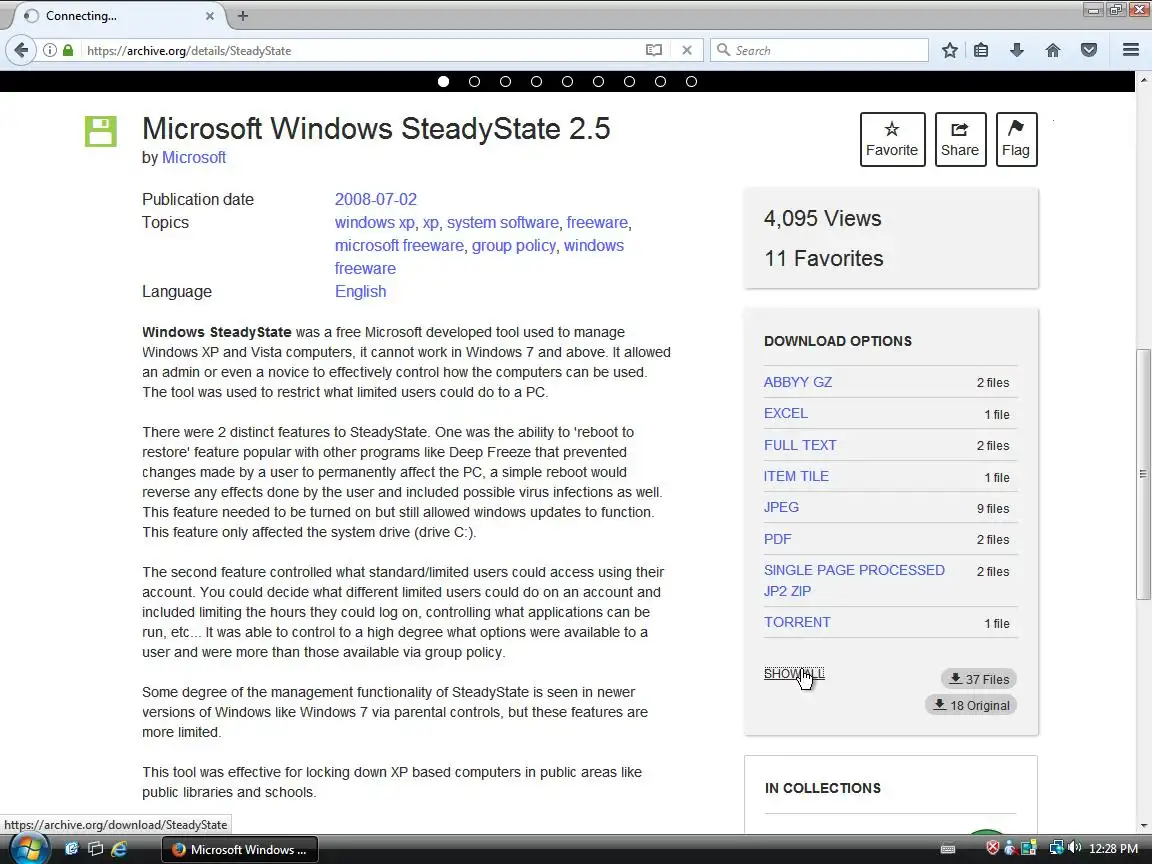Select the first carousel dot
Image resolution: width=1152 pixels, height=864 pixels.
coord(443,82)
